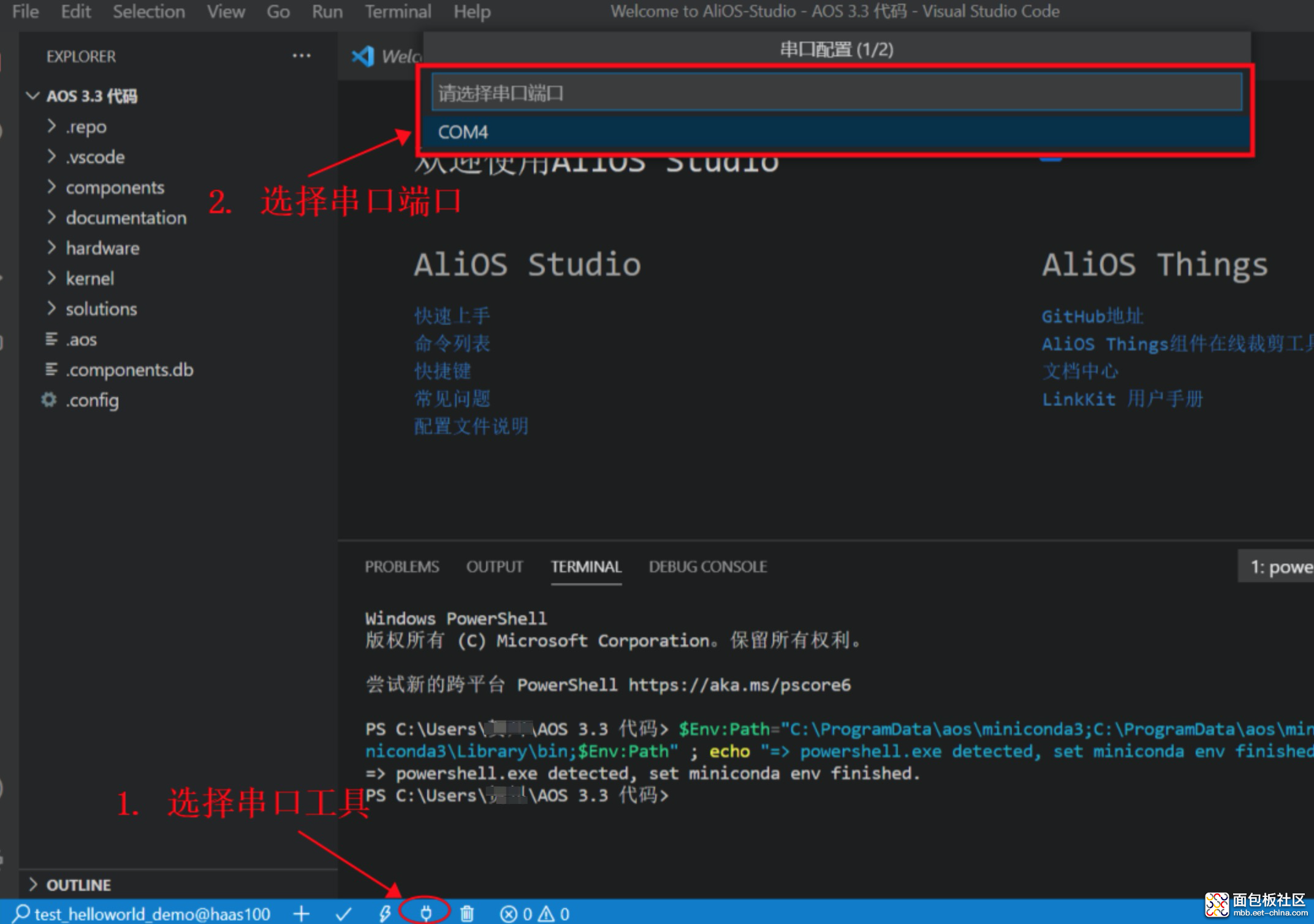Open the errors and warnings counter
Screen dimensions: 1314x924
[534, 914]
